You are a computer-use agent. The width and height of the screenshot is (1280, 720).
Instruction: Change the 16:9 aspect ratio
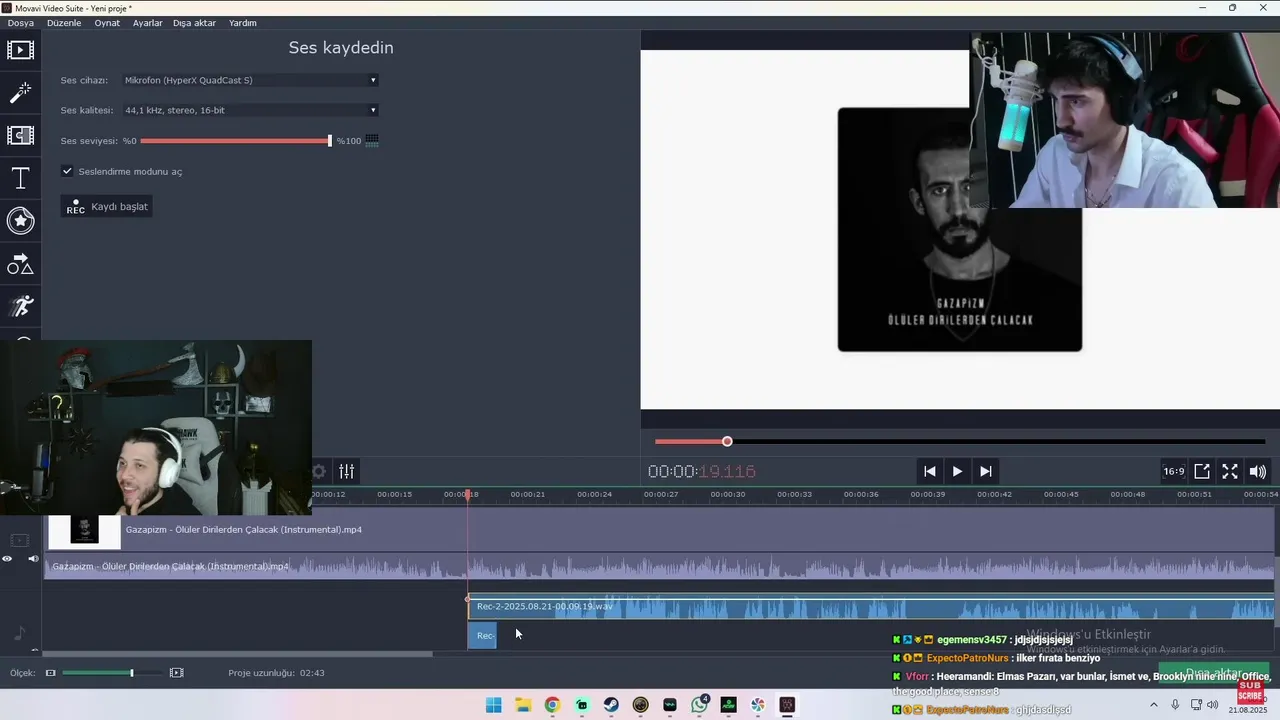coord(1173,471)
